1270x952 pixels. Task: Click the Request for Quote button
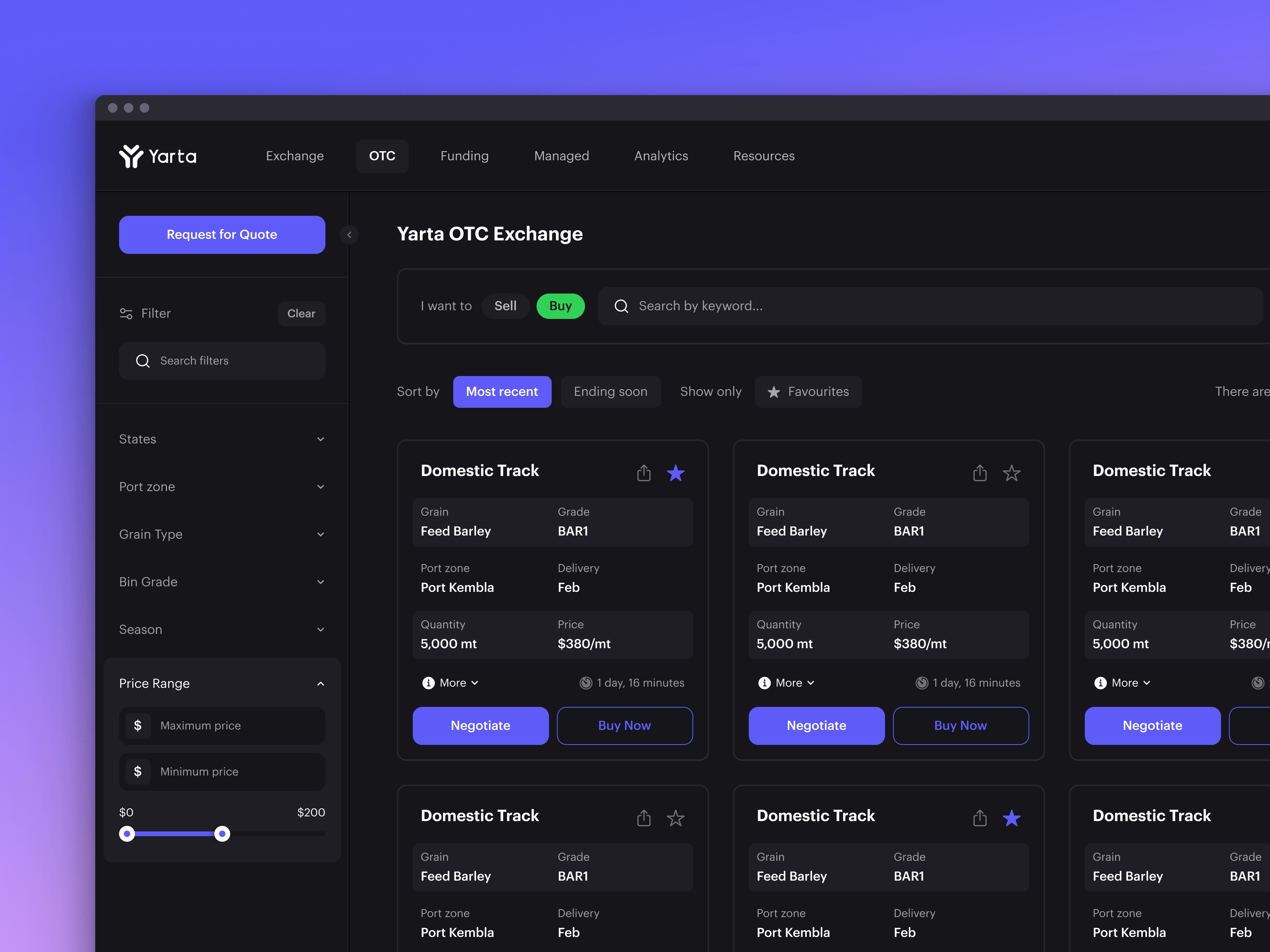click(222, 235)
